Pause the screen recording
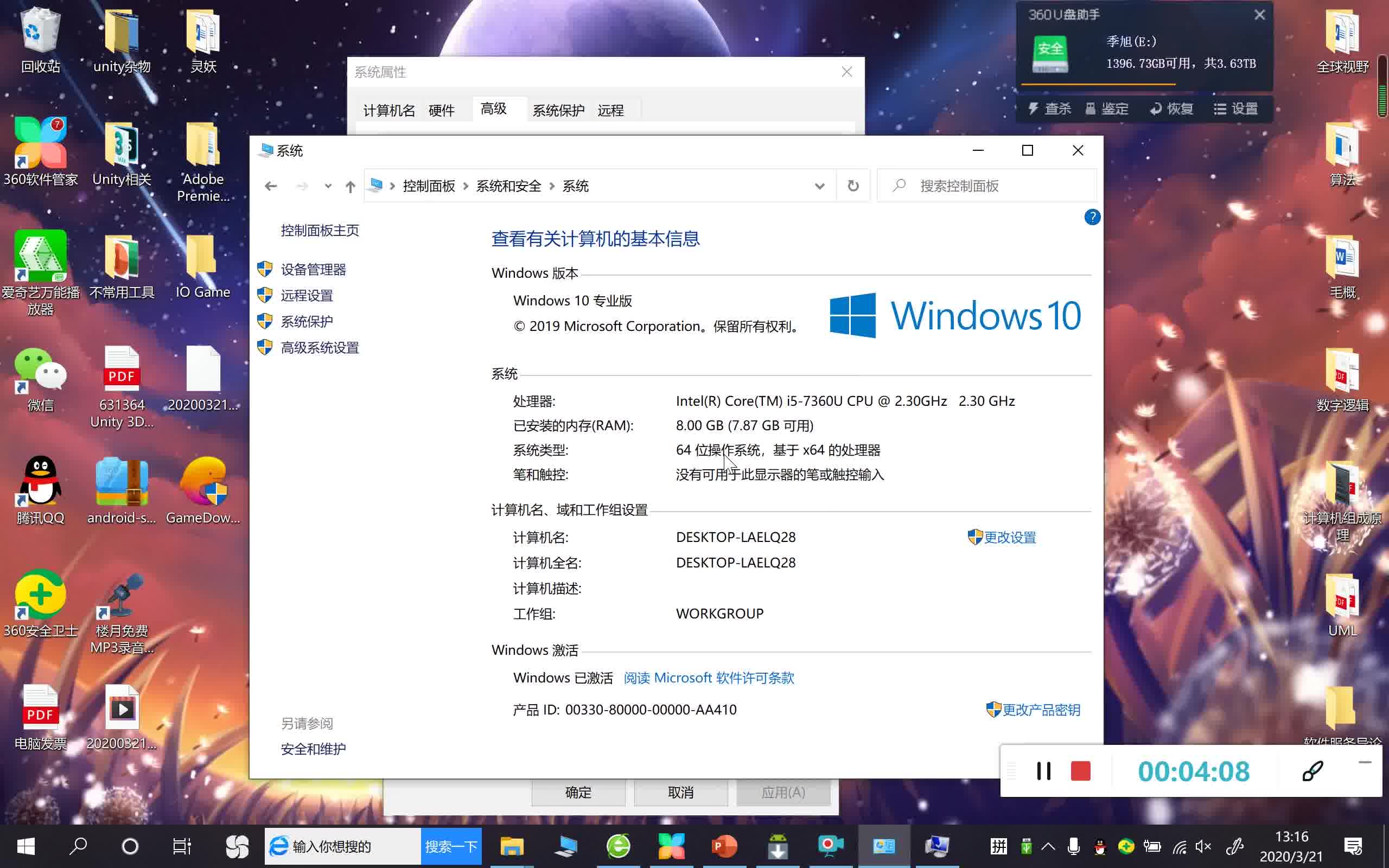 point(1043,771)
